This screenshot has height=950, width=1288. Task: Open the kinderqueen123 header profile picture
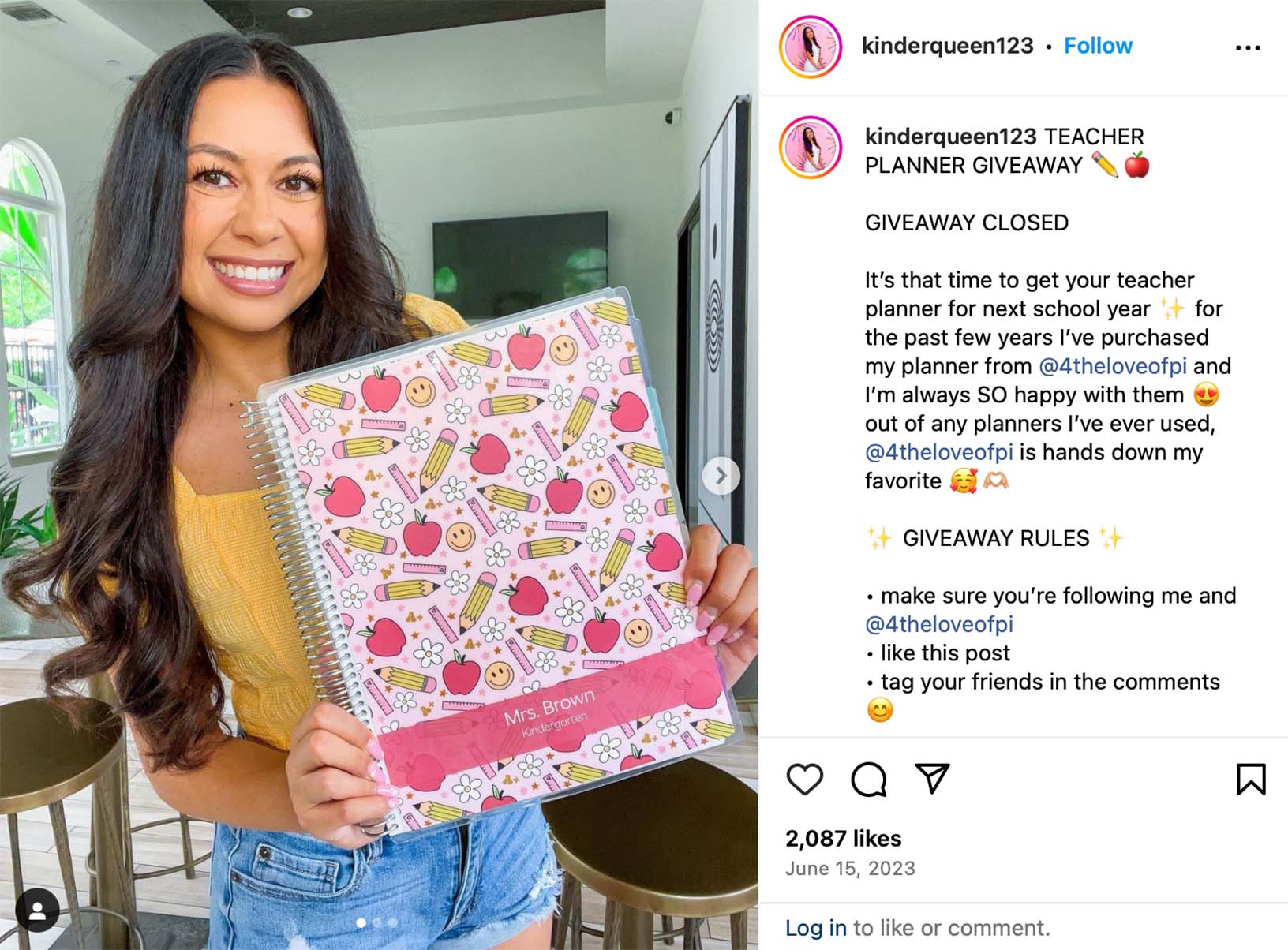pos(811,47)
